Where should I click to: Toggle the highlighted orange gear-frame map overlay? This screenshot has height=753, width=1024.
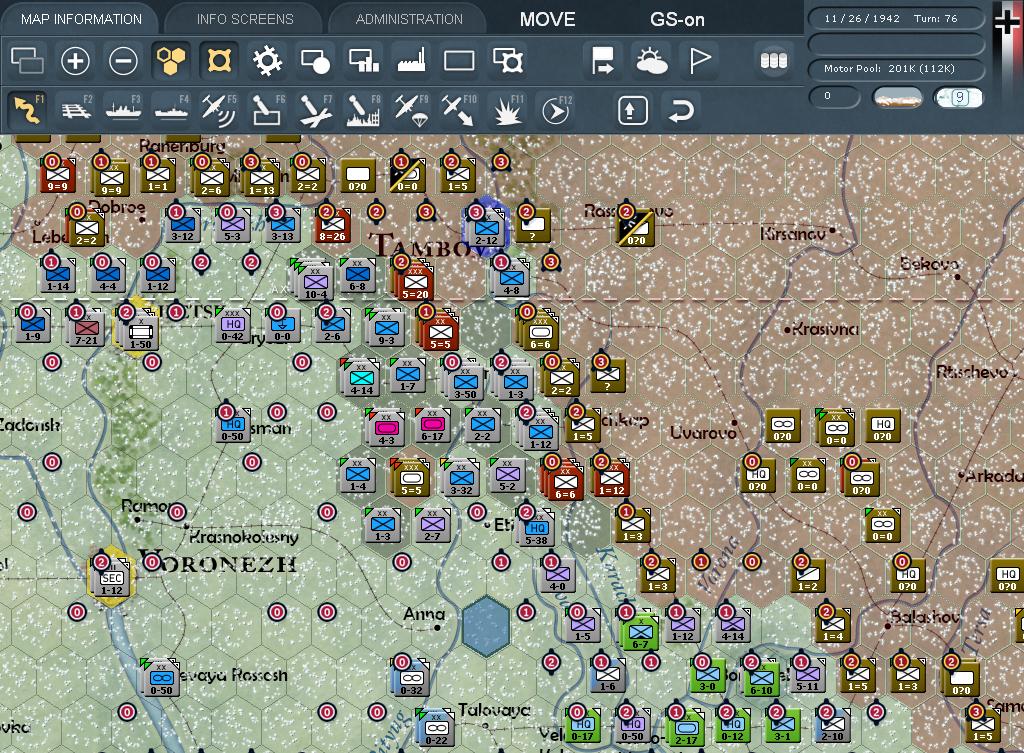219,61
